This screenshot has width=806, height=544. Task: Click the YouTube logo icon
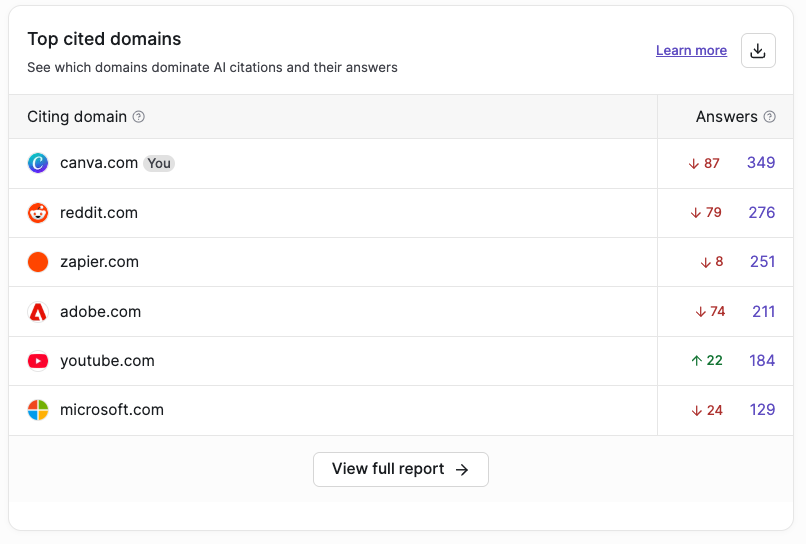(38, 361)
